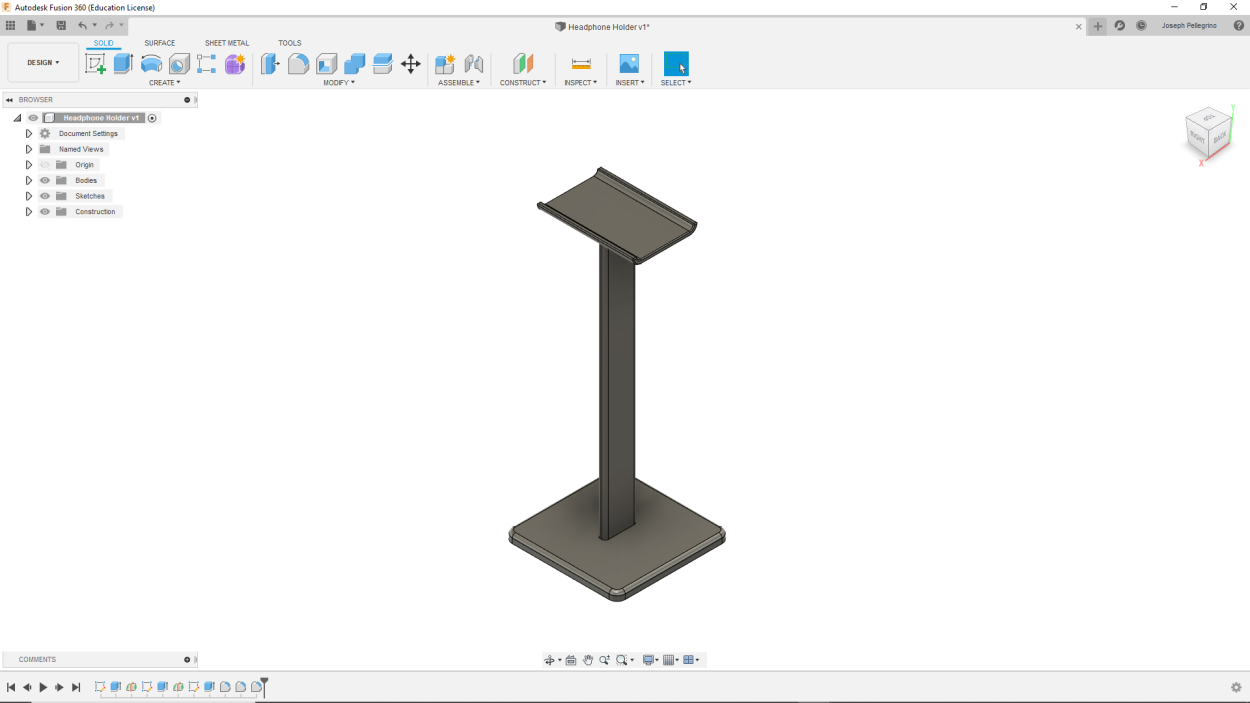Select the Insert image icon
Screen dimensions: 1250x703
[x=629, y=64]
